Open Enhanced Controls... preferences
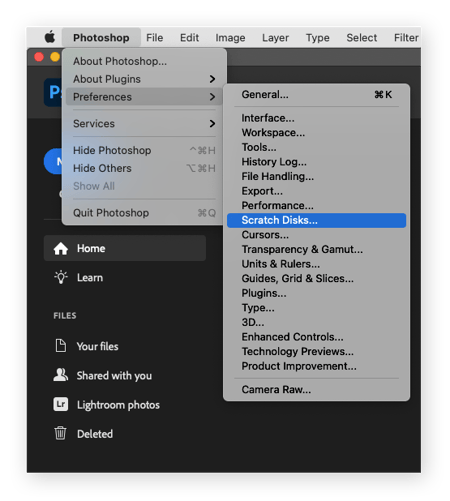 (x=316, y=337)
